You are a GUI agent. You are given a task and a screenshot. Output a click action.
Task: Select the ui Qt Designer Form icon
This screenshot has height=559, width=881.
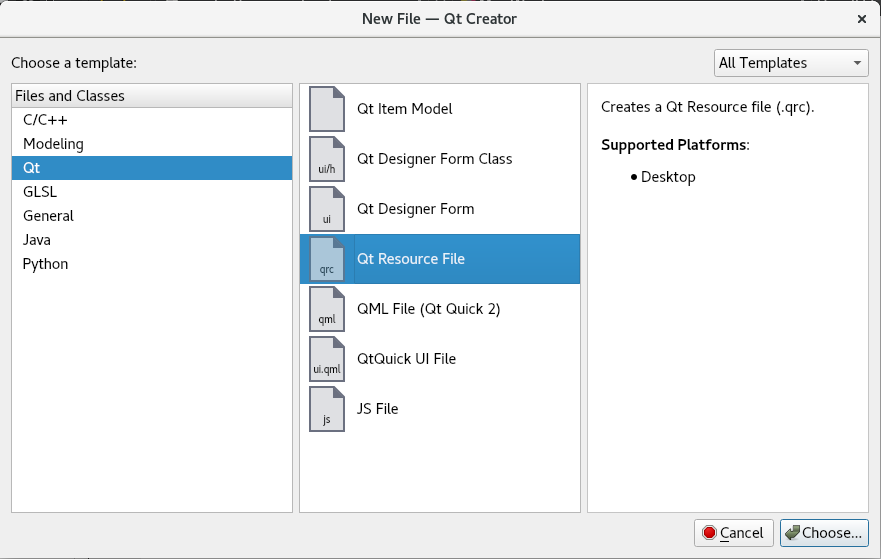click(x=326, y=209)
